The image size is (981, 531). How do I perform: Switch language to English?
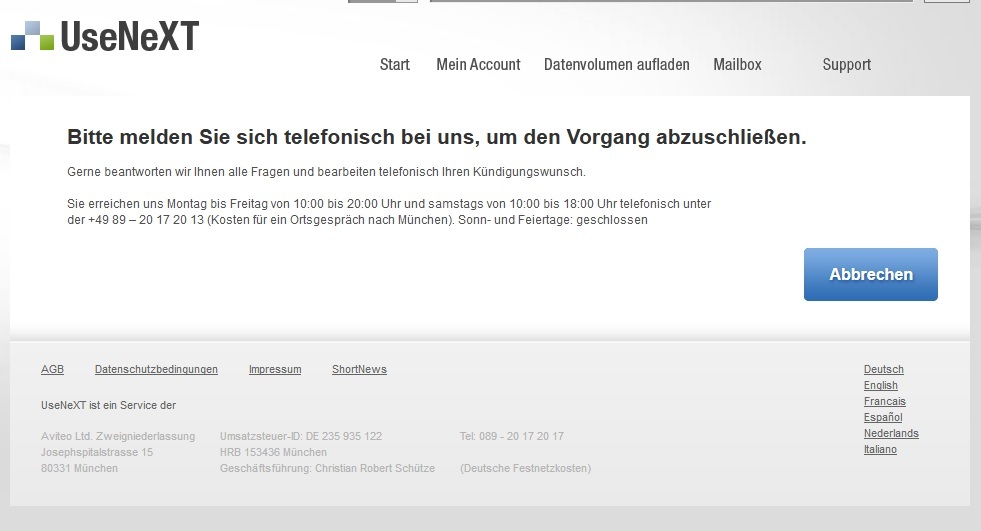click(881, 385)
